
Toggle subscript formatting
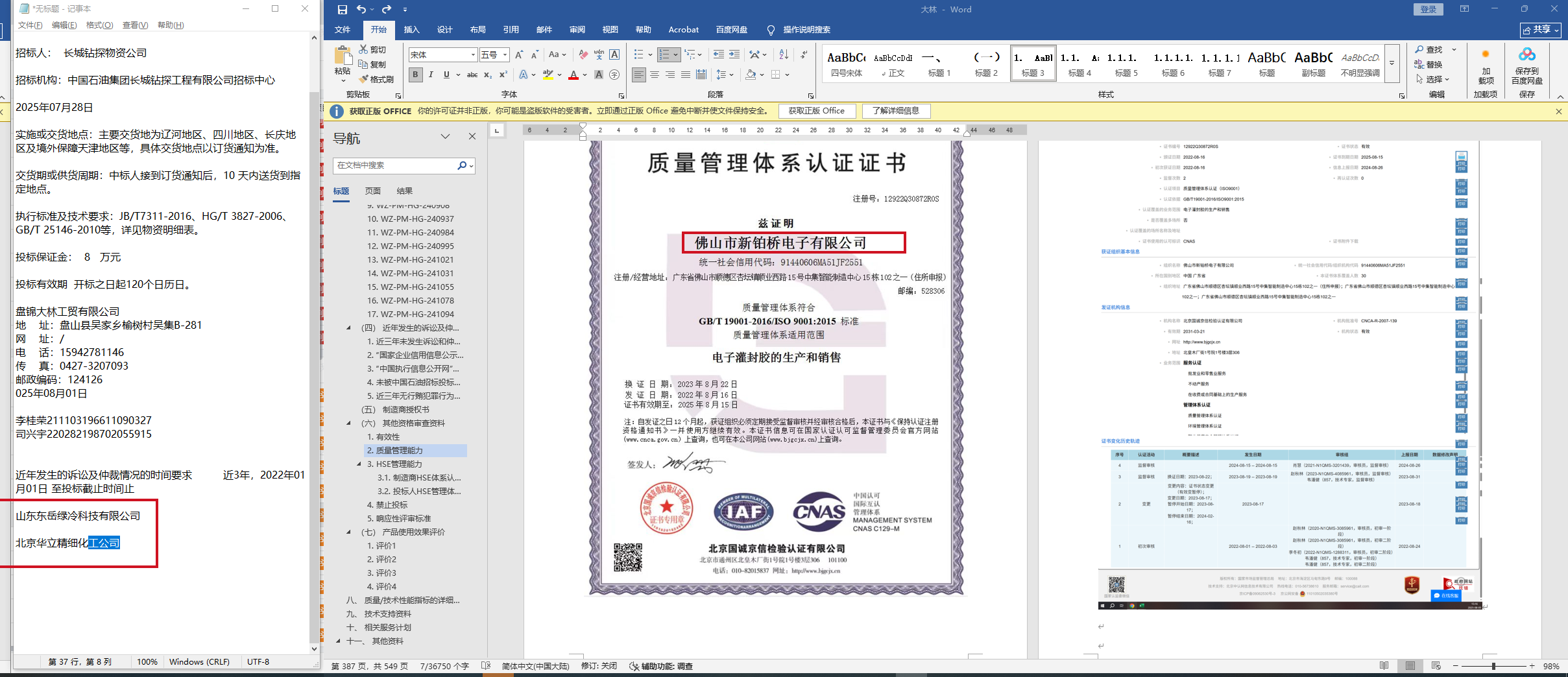[x=488, y=75]
